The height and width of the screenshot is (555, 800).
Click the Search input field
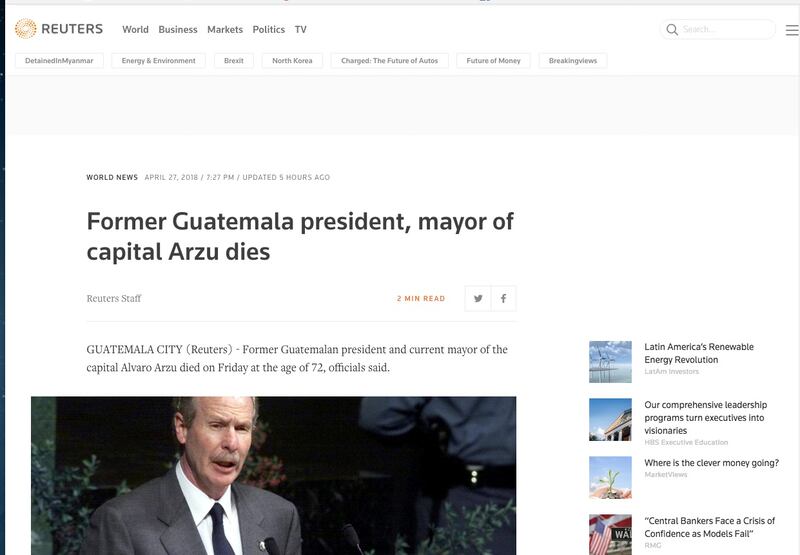pos(718,30)
